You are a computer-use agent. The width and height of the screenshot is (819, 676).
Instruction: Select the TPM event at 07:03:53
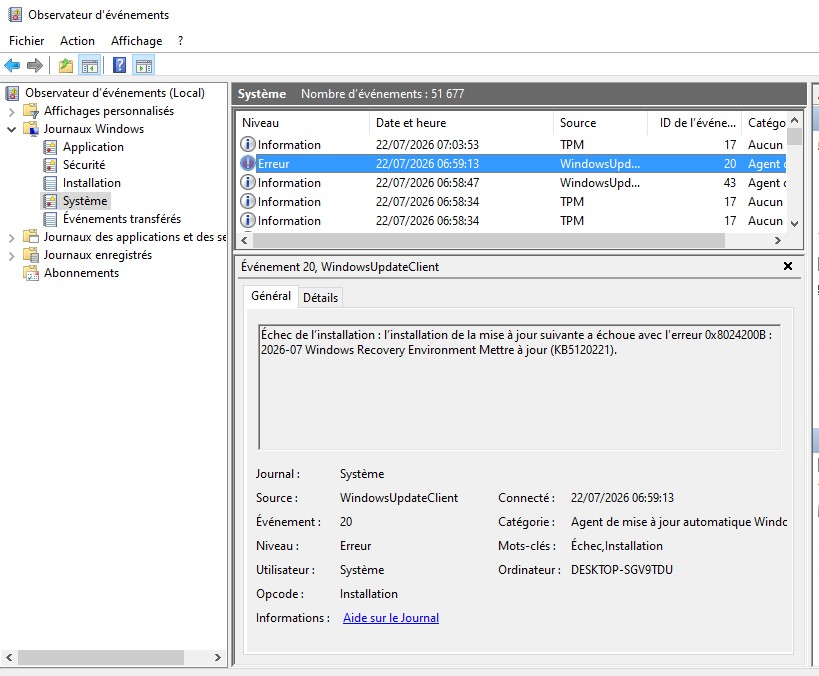click(x=512, y=145)
